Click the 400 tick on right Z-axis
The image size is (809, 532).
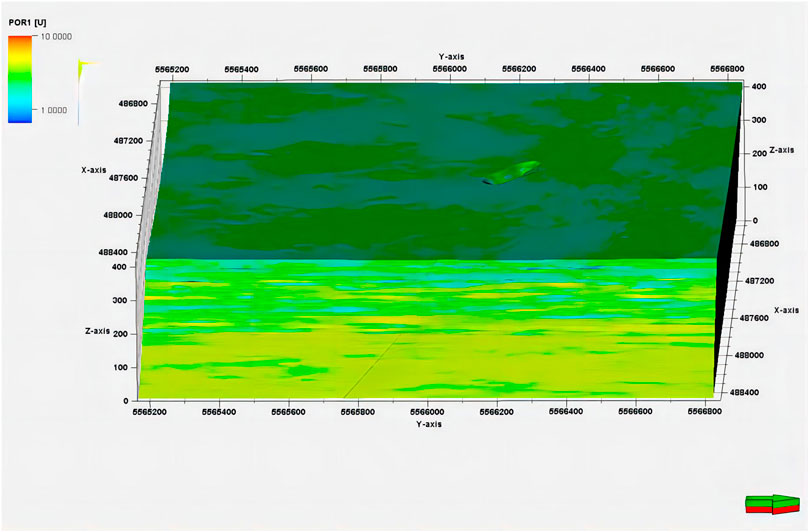759,87
